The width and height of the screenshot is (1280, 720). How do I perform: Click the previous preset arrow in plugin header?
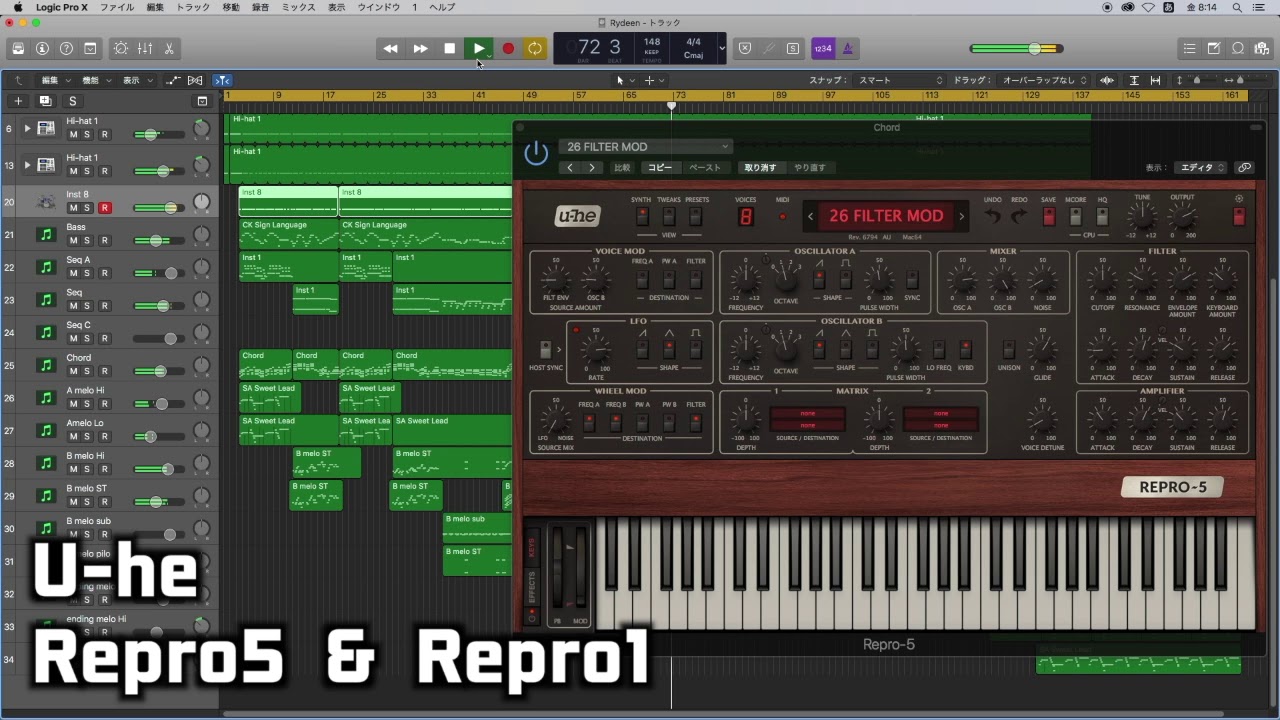pyautogui.click(x=570, y=168)
